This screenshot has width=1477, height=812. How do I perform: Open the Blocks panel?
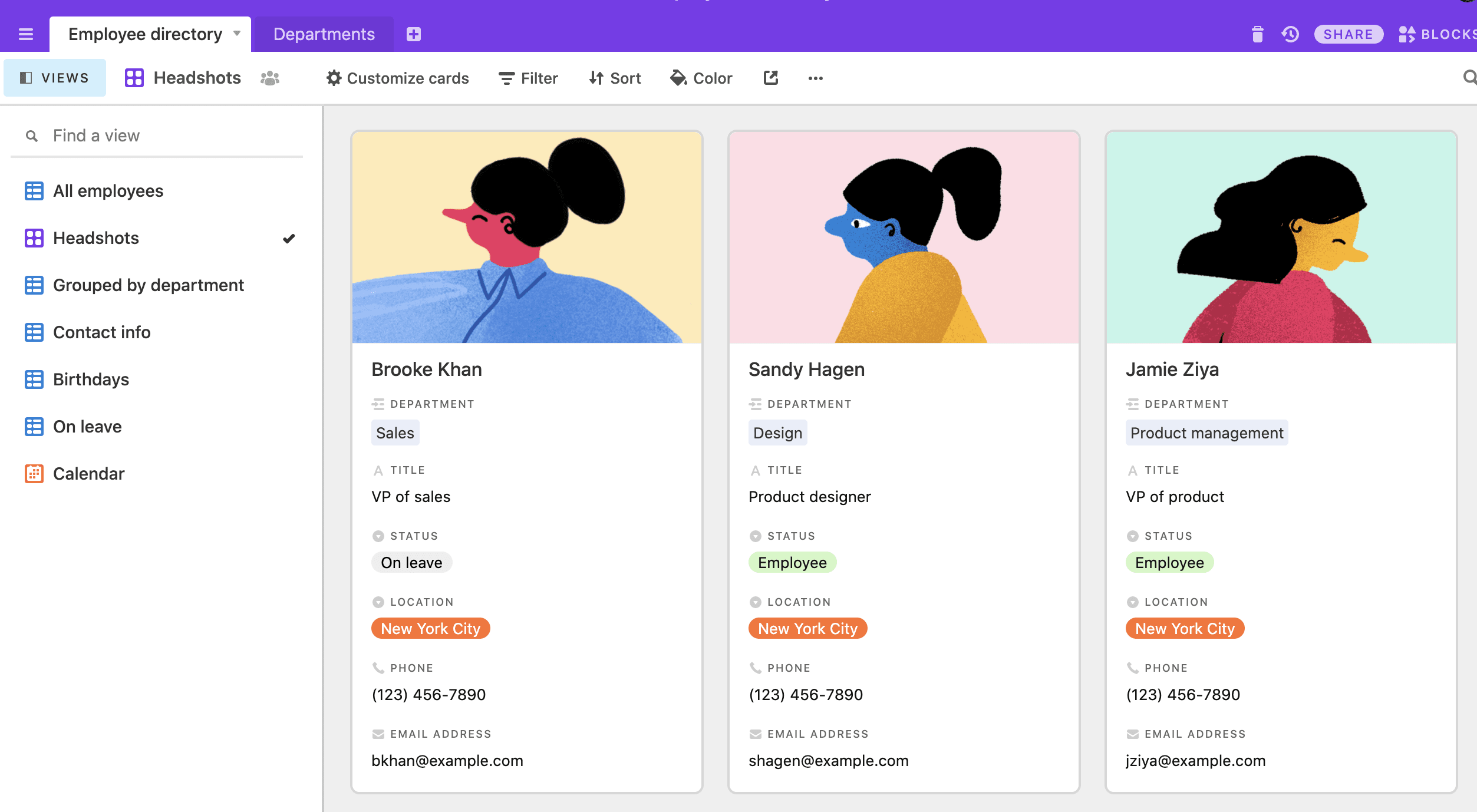[x=1438, y=34]
